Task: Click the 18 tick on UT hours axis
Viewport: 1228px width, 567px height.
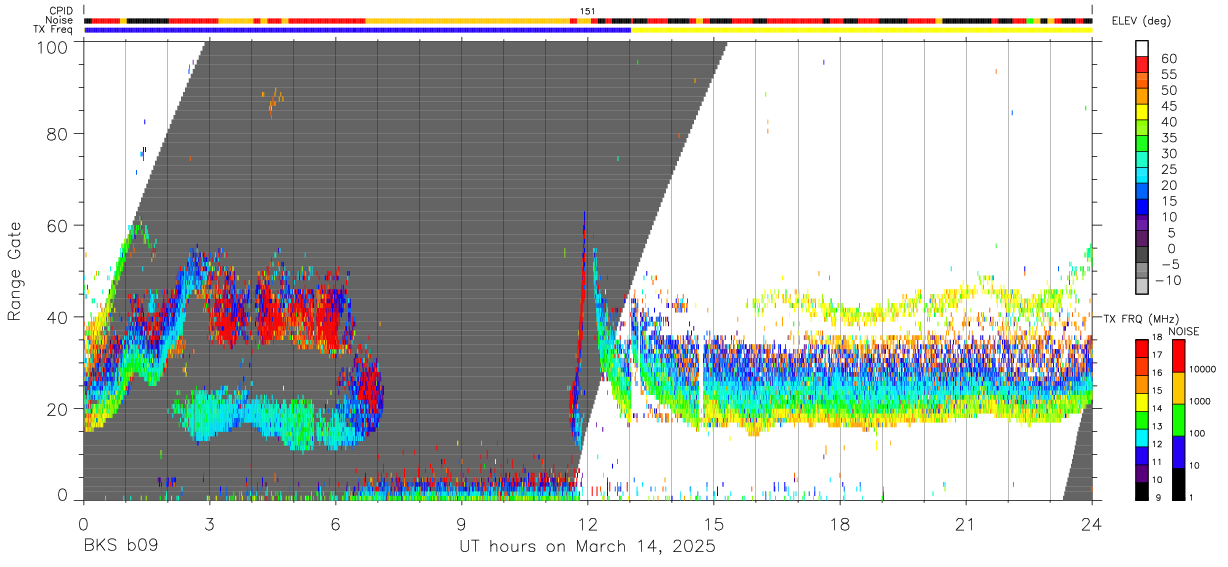Action: click(840, 524)
